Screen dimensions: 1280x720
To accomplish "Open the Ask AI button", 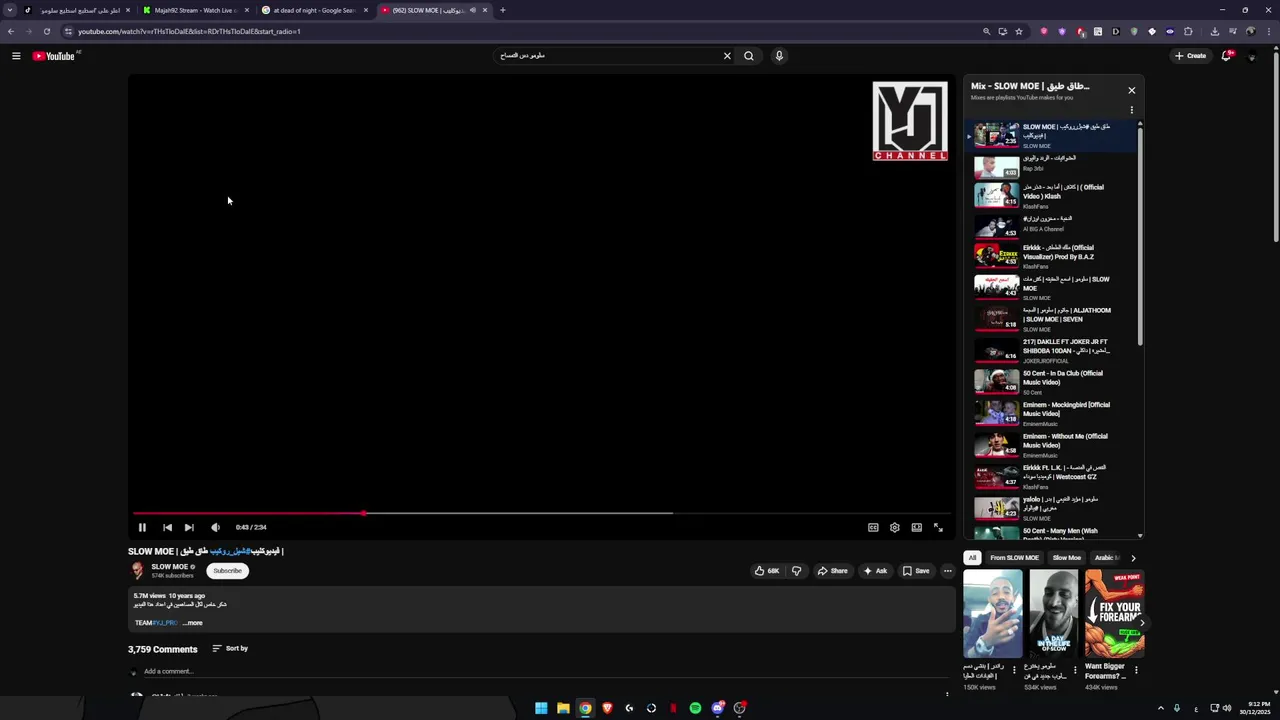I will [x=875, y=571].
